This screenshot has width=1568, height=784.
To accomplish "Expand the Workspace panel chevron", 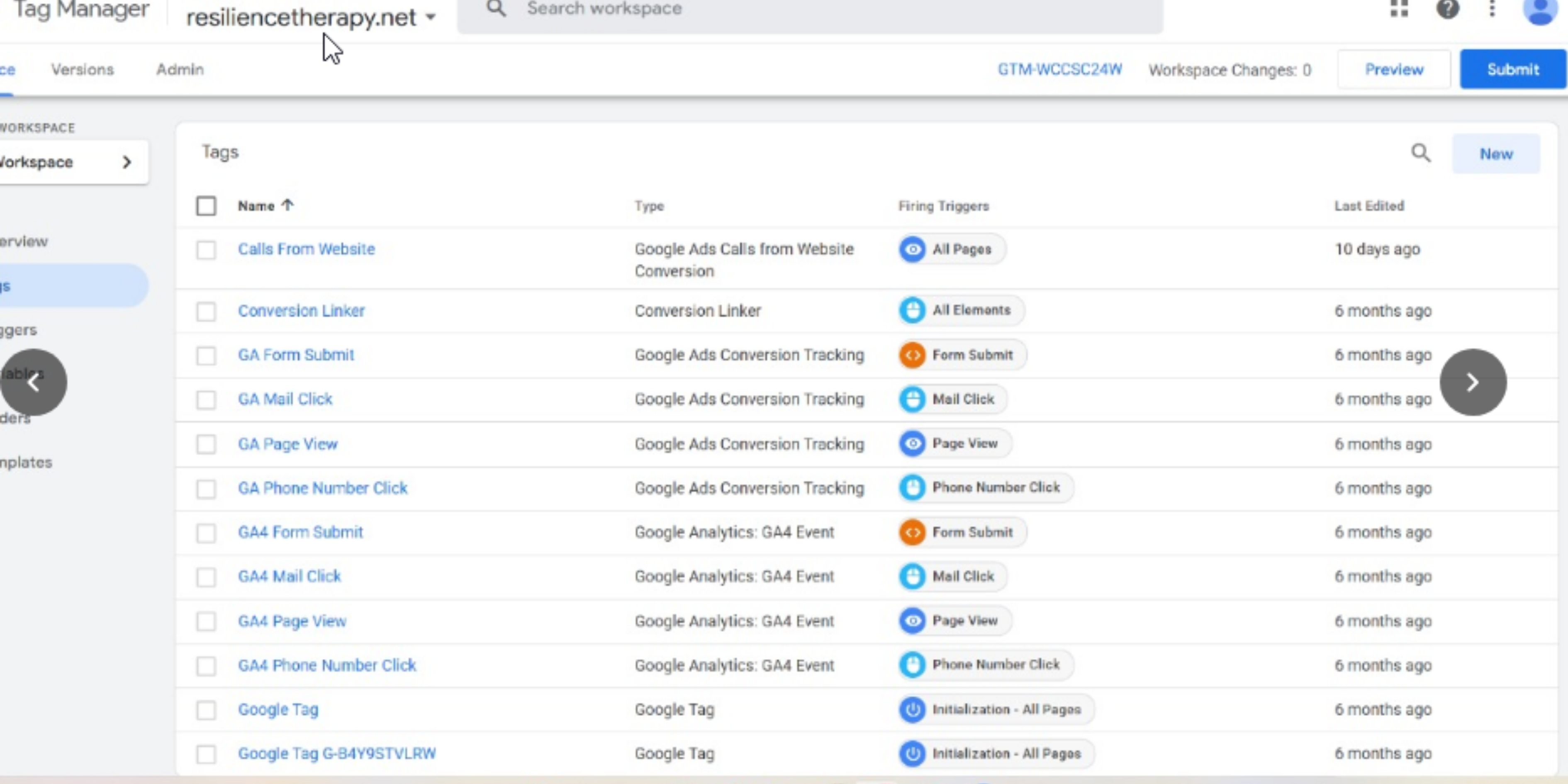I will [x=127, y=162].
